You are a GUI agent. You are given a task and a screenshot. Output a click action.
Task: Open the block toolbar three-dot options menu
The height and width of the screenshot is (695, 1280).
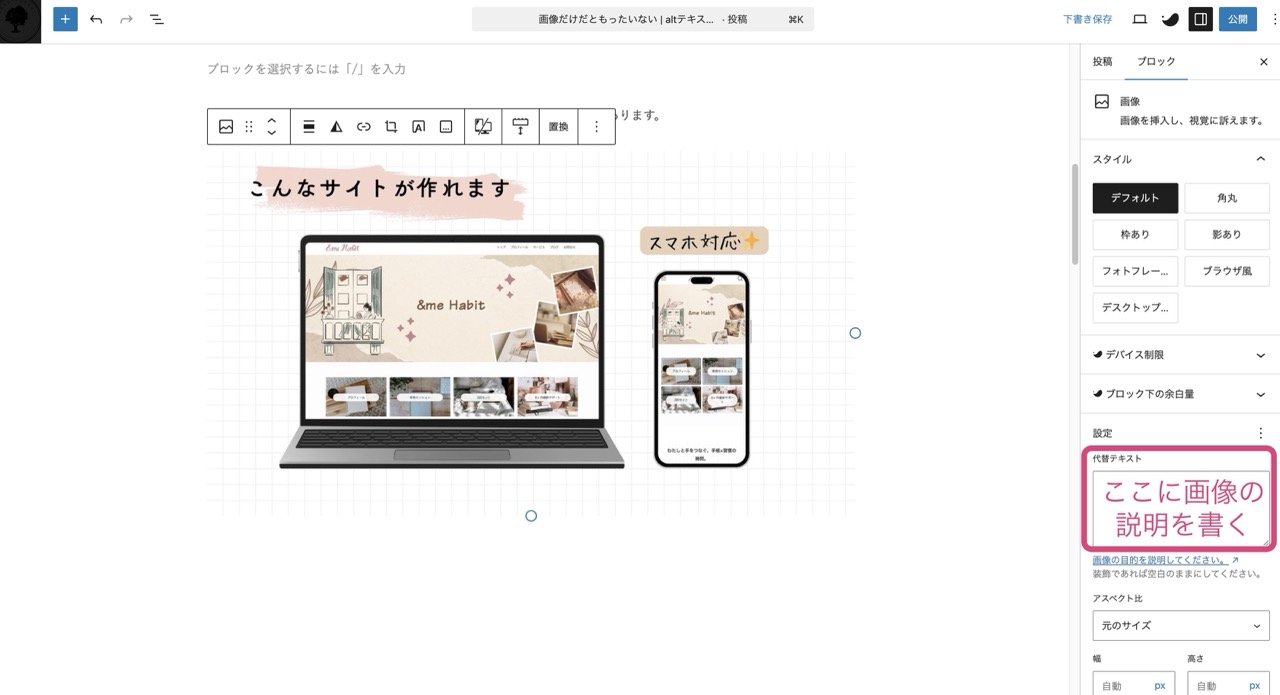[596, 127]
